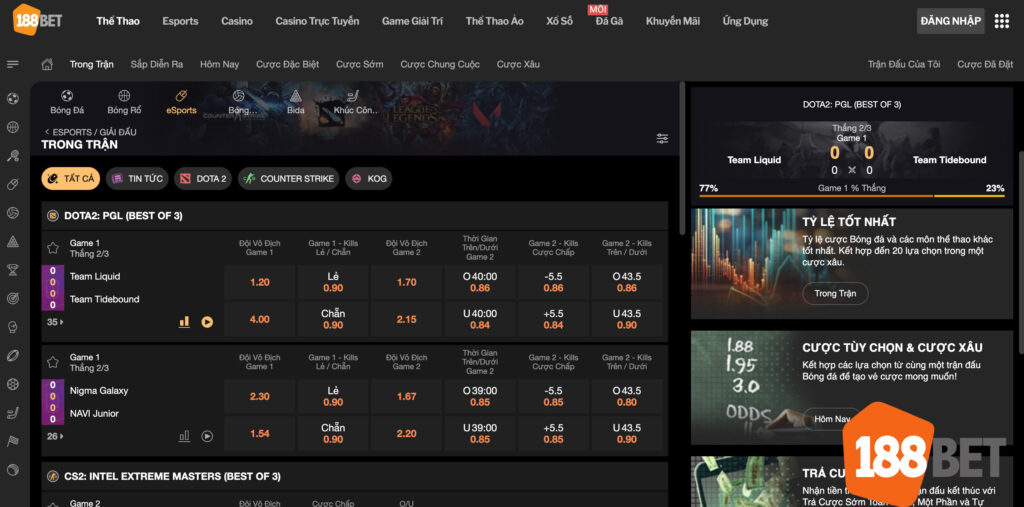Screen dimensions: 1024x507
Task: Play live stream for Nigma Galaxy match
Action: (207, 436)
